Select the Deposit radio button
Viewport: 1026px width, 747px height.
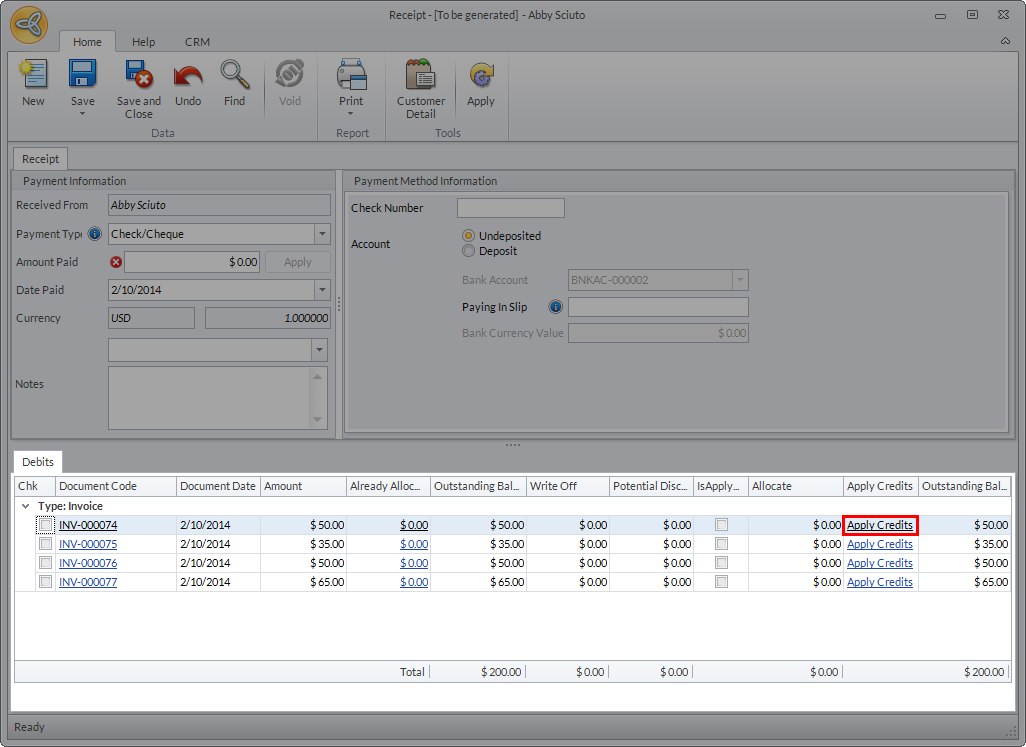[x=469, y=251]
